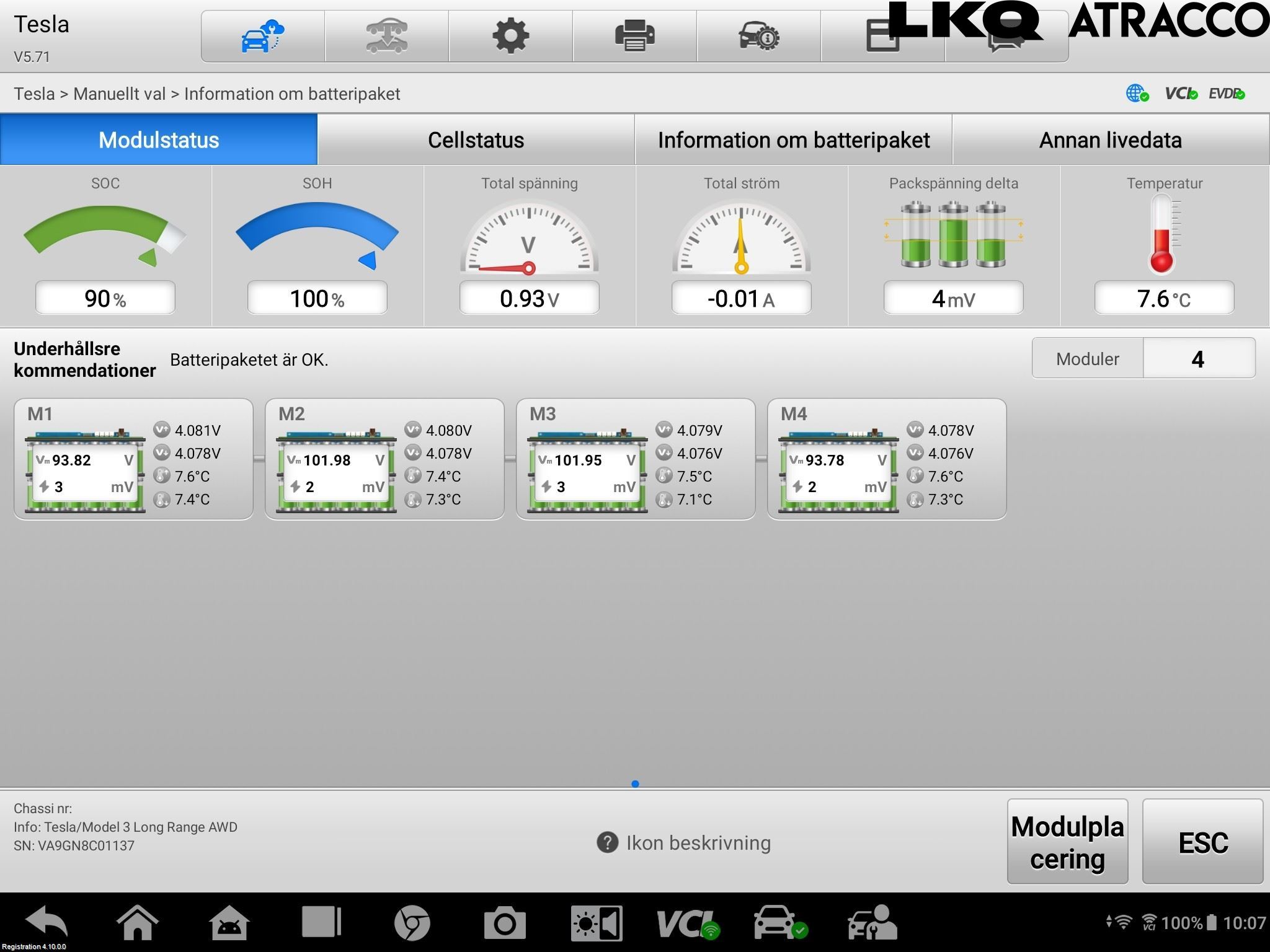
Task: Click the cloud vehicle diagnostics icon
Action: (262, 36)
